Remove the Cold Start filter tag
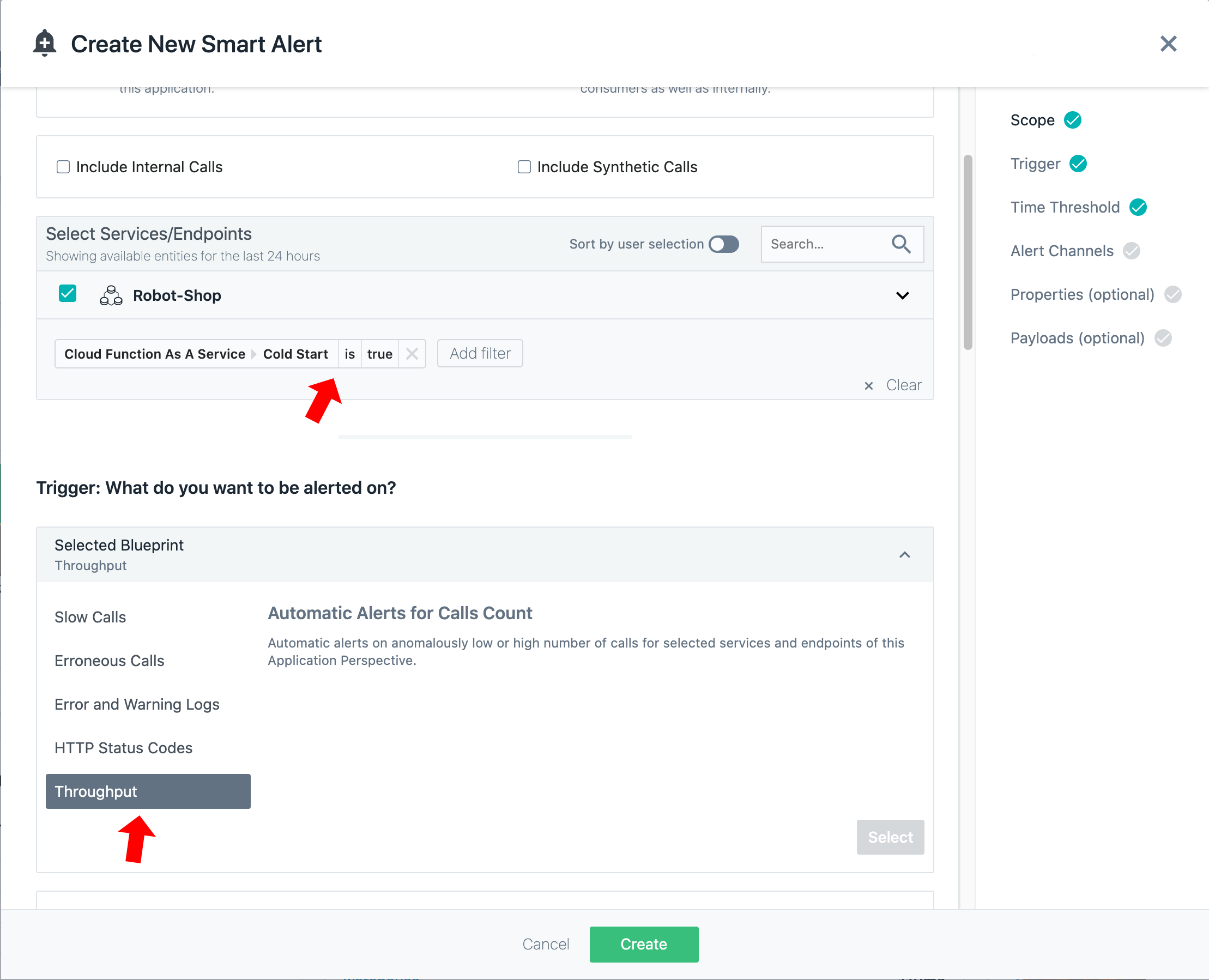1209x980 pixels. pos(412,354)
